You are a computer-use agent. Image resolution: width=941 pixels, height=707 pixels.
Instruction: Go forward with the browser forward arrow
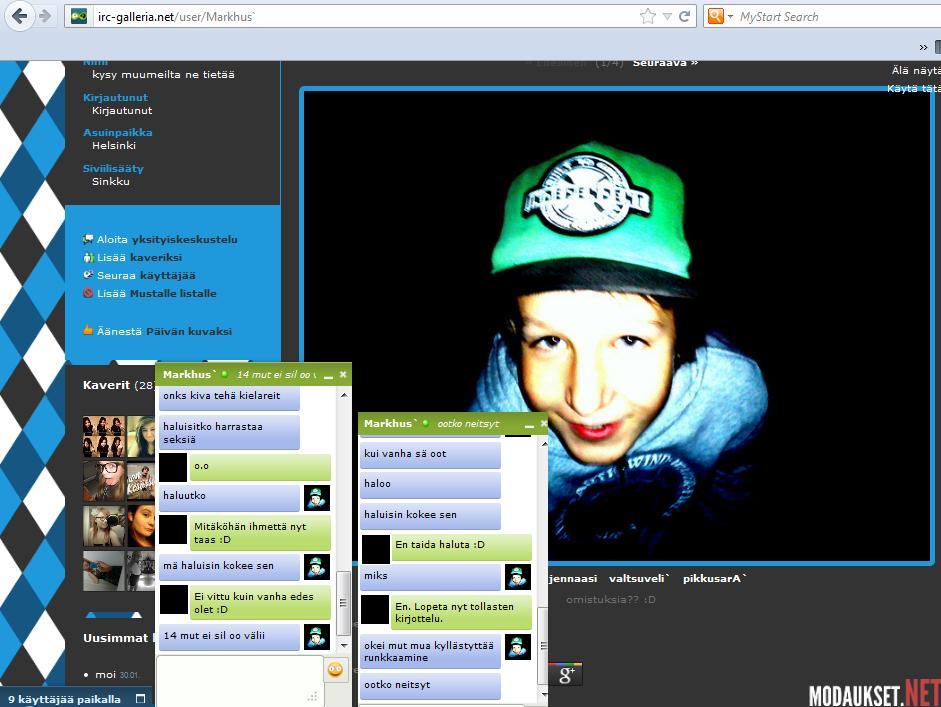[x=46, y=16]
